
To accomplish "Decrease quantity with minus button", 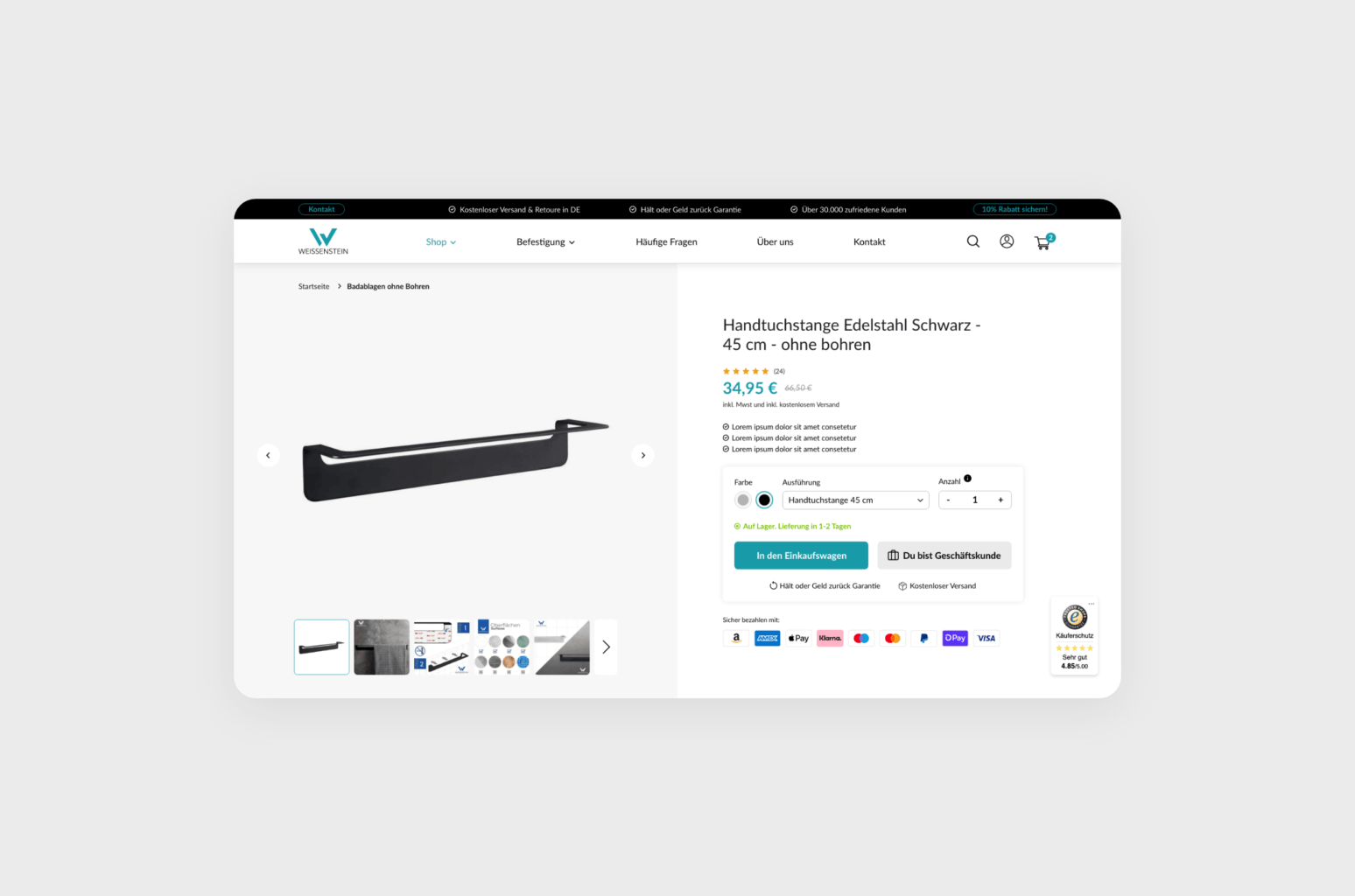I will point(948,500).
